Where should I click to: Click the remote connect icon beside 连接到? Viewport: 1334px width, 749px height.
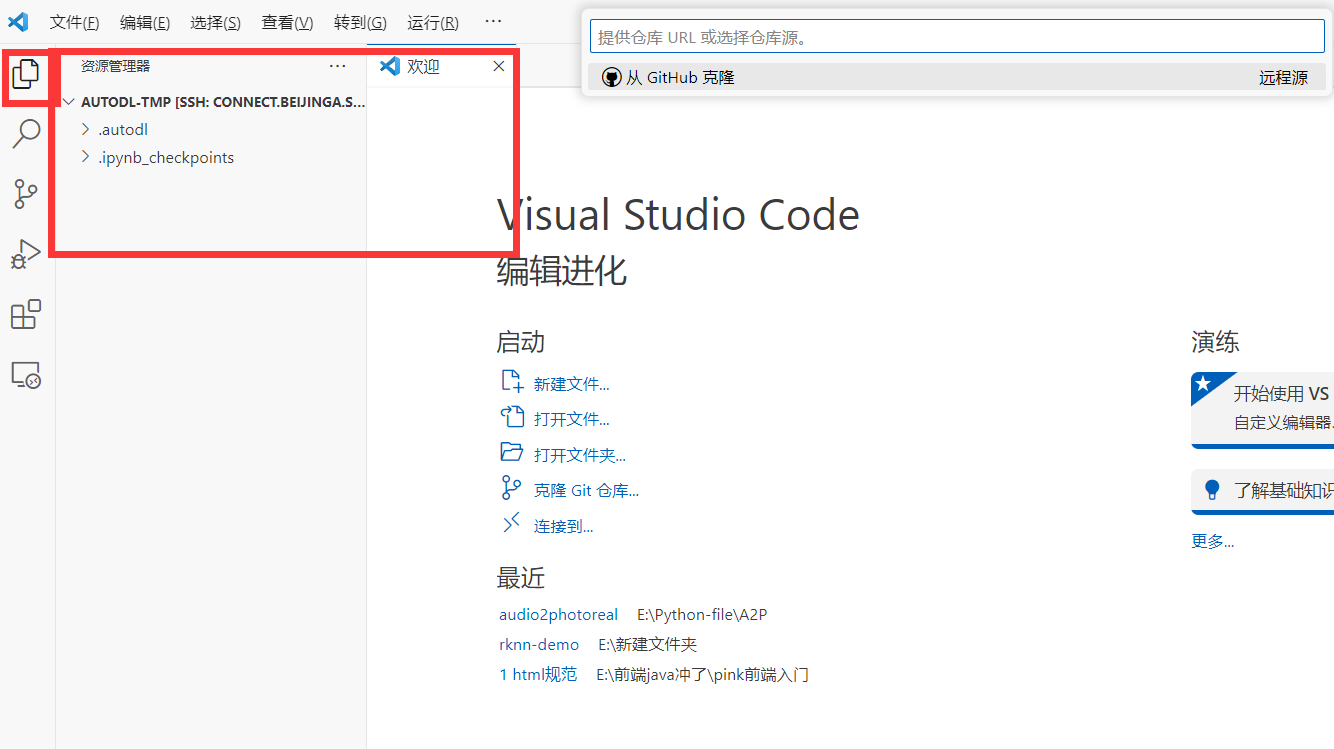tap(511, 523)
